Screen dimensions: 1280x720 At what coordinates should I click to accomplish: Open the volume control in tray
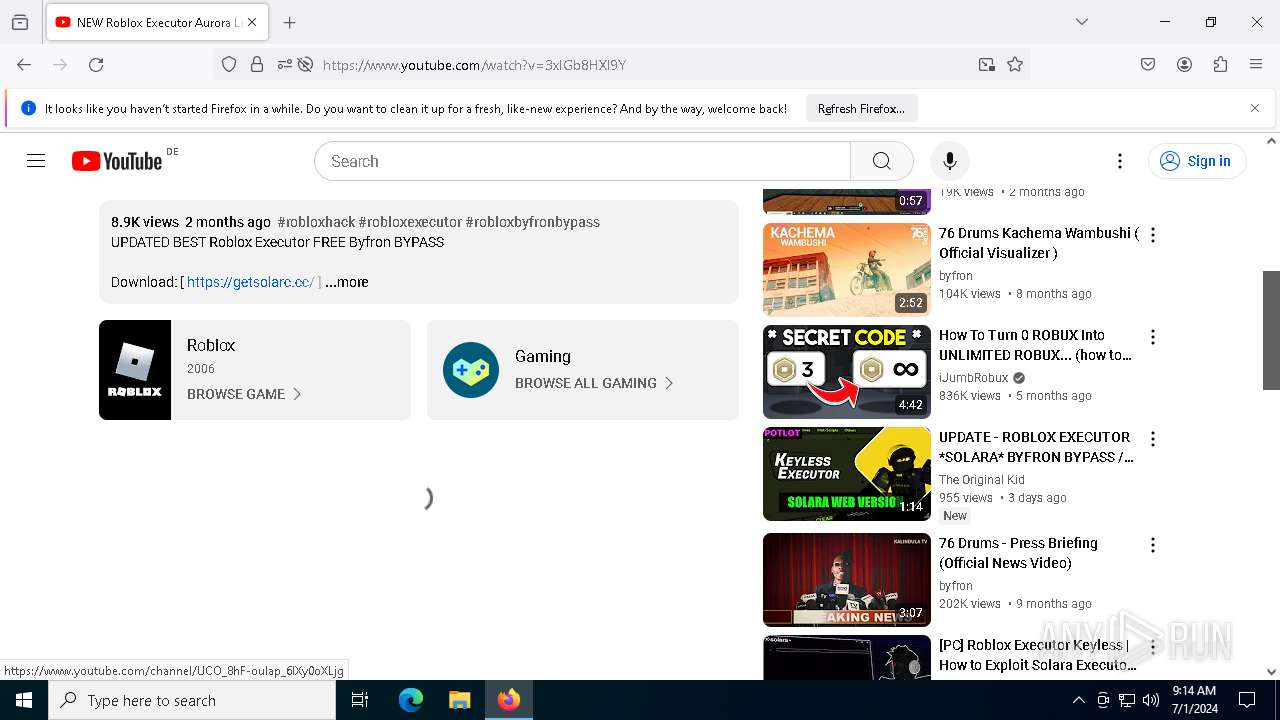(1151, 700)
